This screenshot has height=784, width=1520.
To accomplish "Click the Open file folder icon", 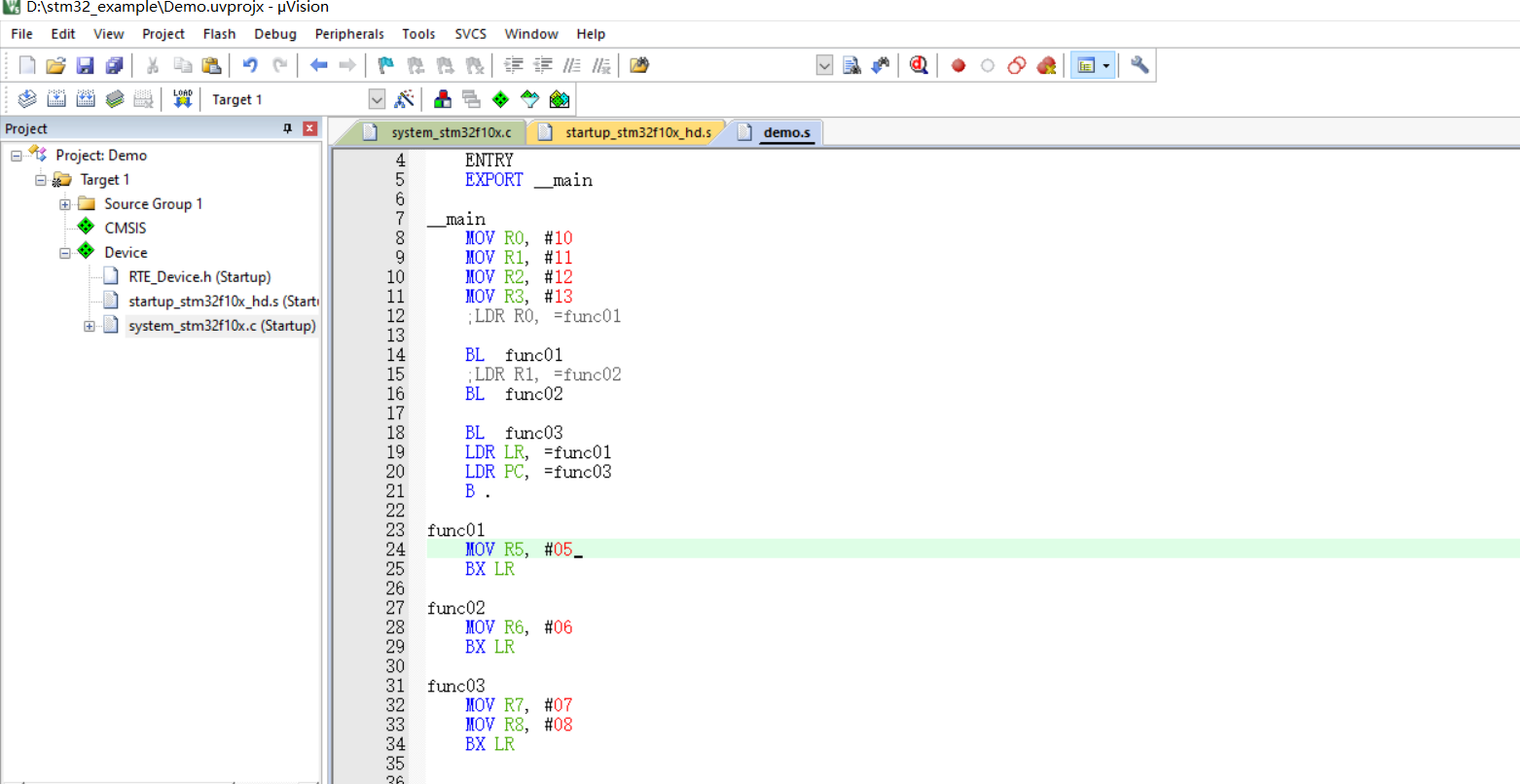I will pos(56,65).
